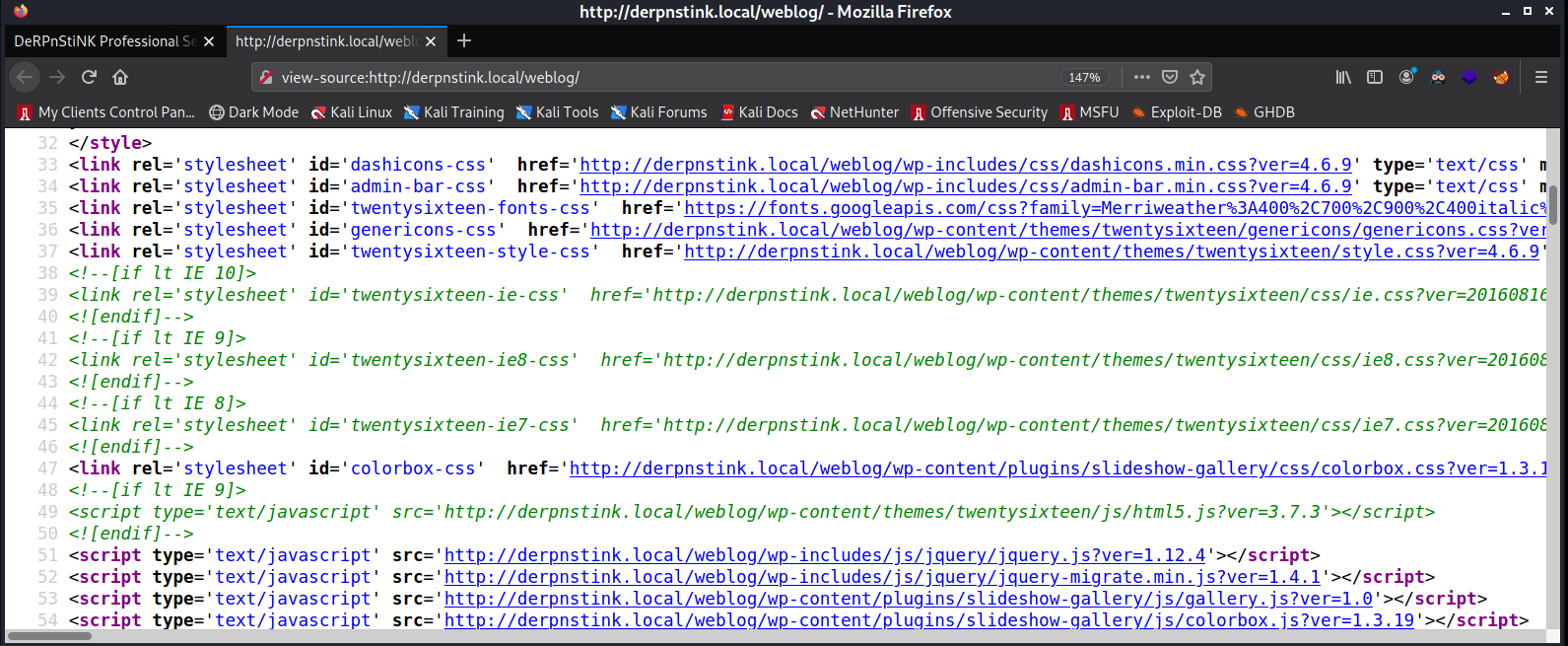Open the hamburger application menu
The height and width of the screenshot is (646, 1568).
click(x=1541, y=77)
